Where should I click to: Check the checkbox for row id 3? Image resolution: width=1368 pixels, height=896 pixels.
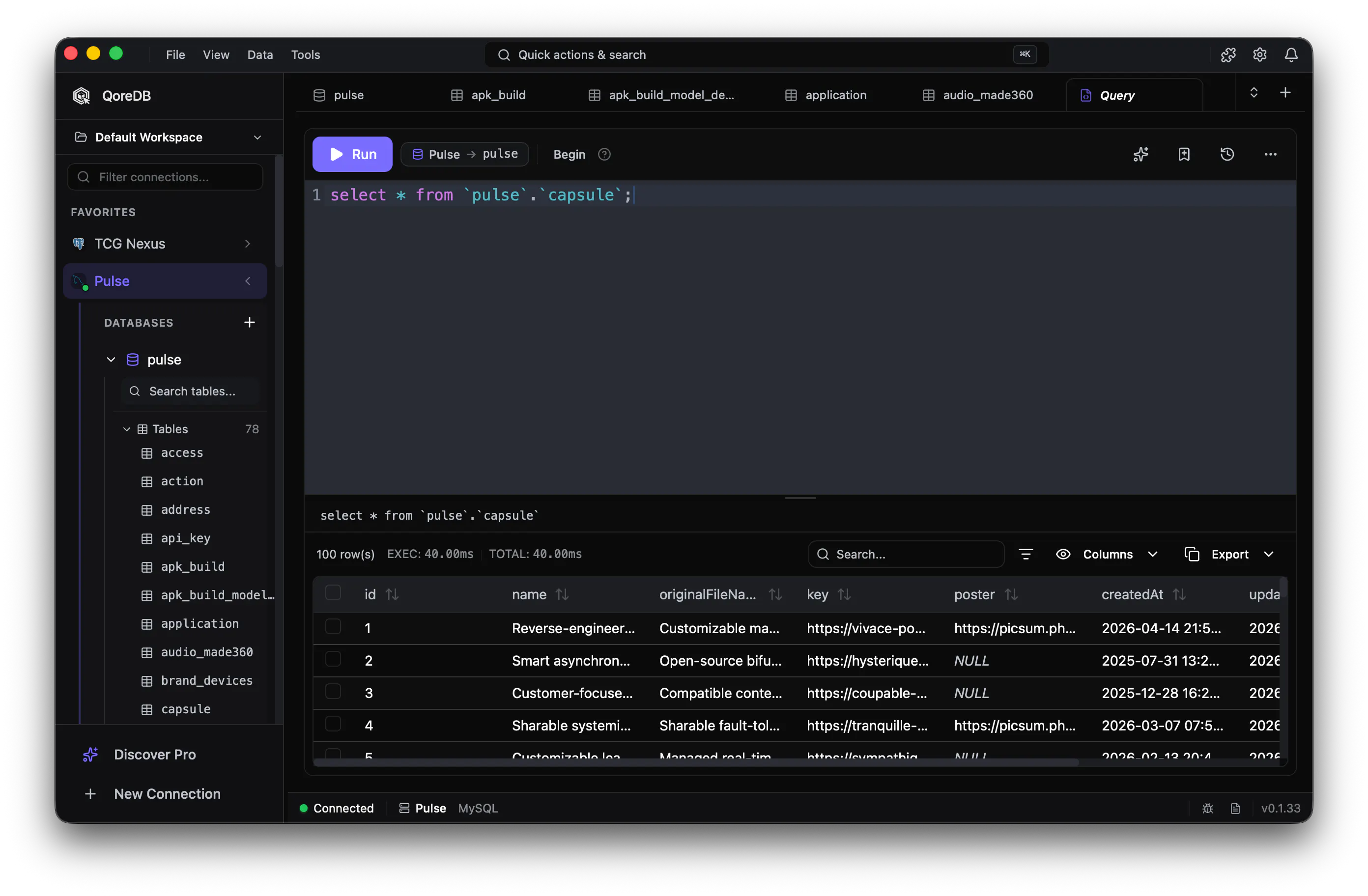click(x=333, y=691)
